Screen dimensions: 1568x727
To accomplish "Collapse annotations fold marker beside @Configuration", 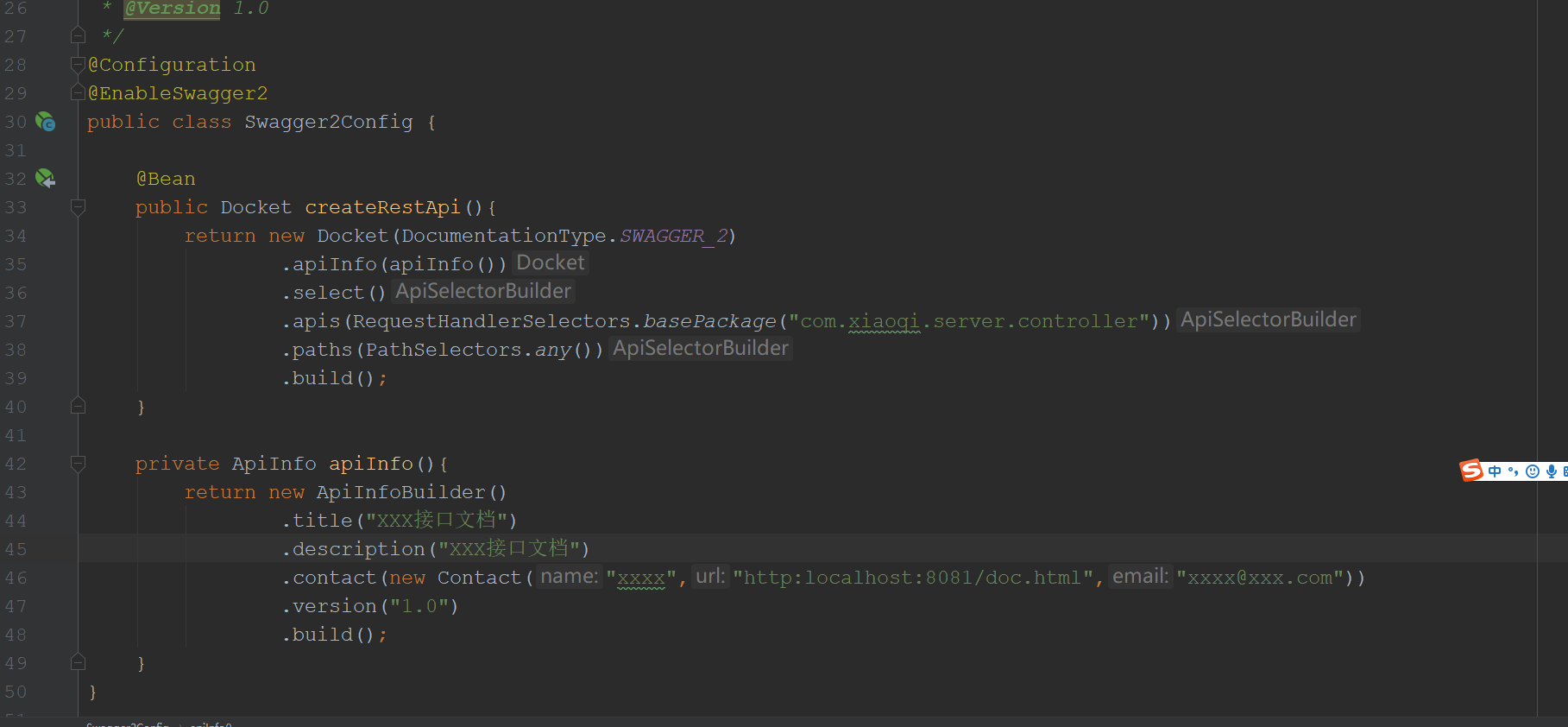I will pos(78,64).
